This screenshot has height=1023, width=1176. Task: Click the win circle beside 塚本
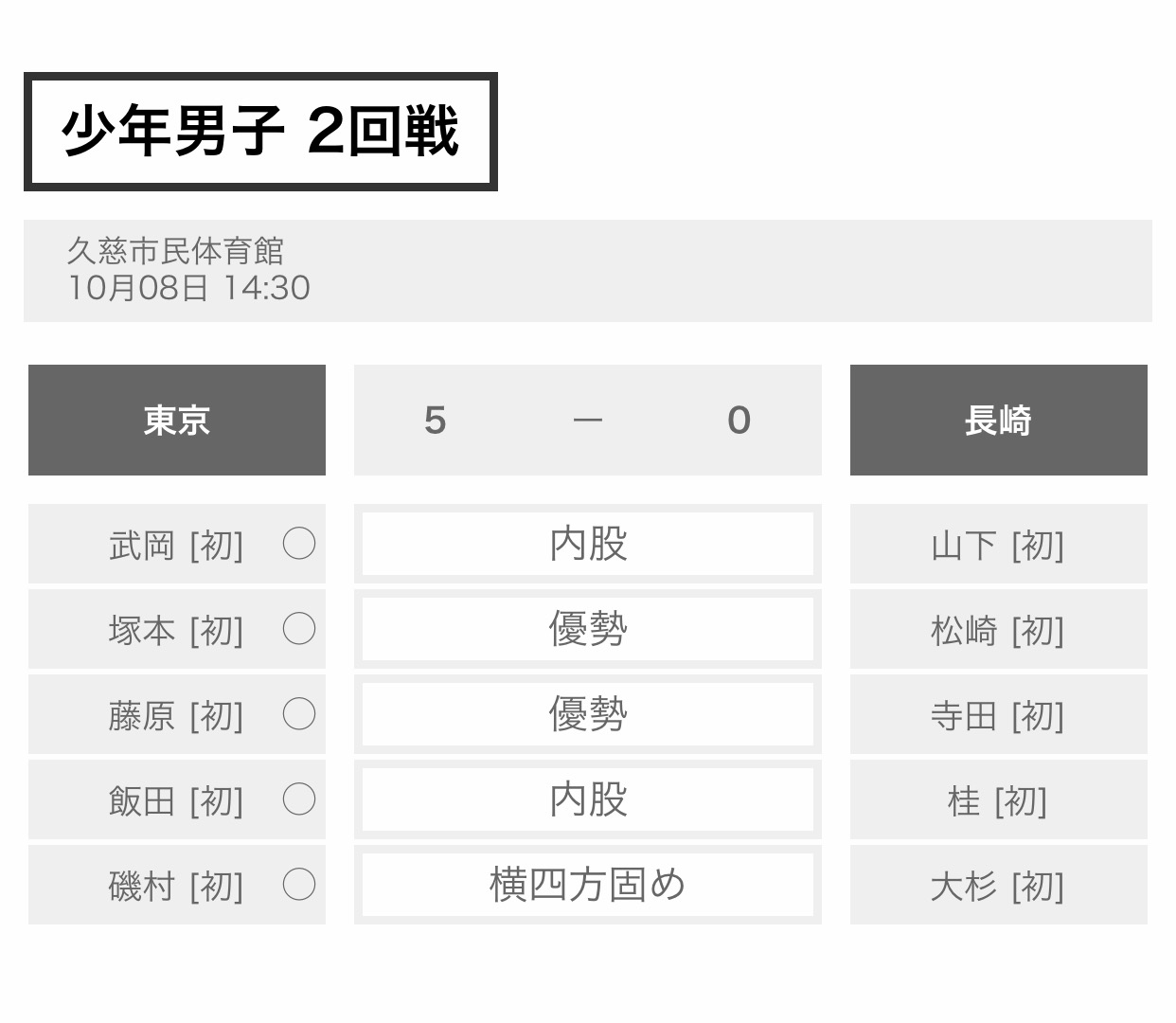[x=298, y=629]
